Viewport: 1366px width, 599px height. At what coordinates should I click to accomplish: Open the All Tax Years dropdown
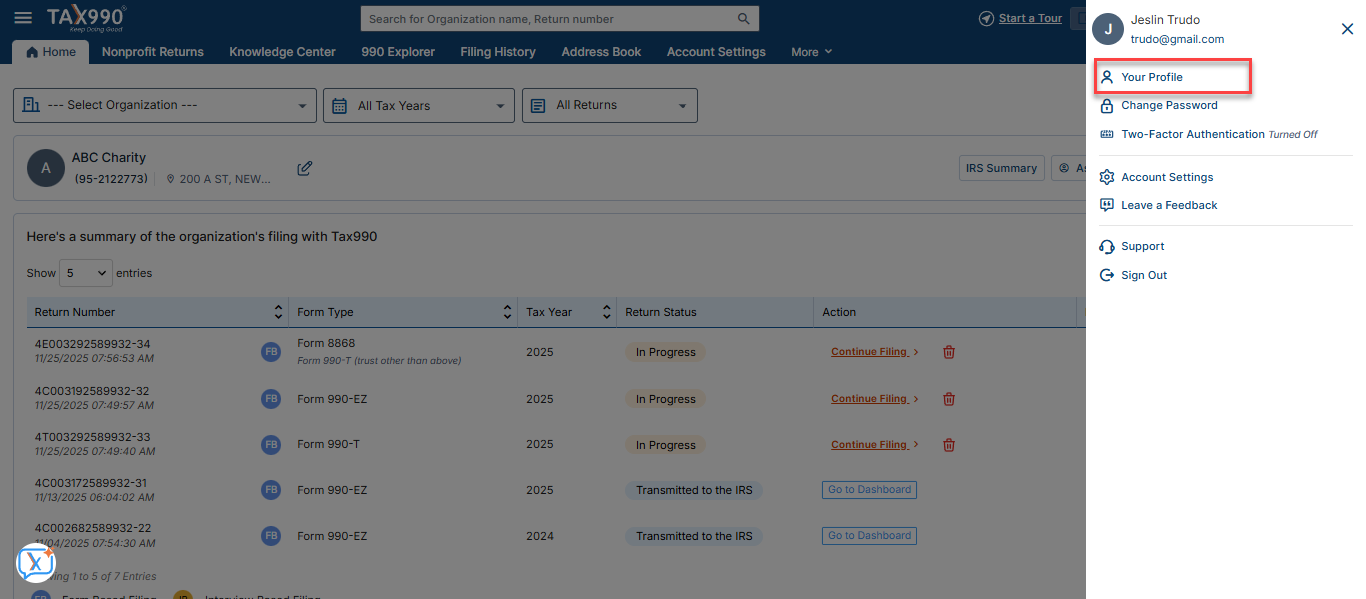(419, 105)
